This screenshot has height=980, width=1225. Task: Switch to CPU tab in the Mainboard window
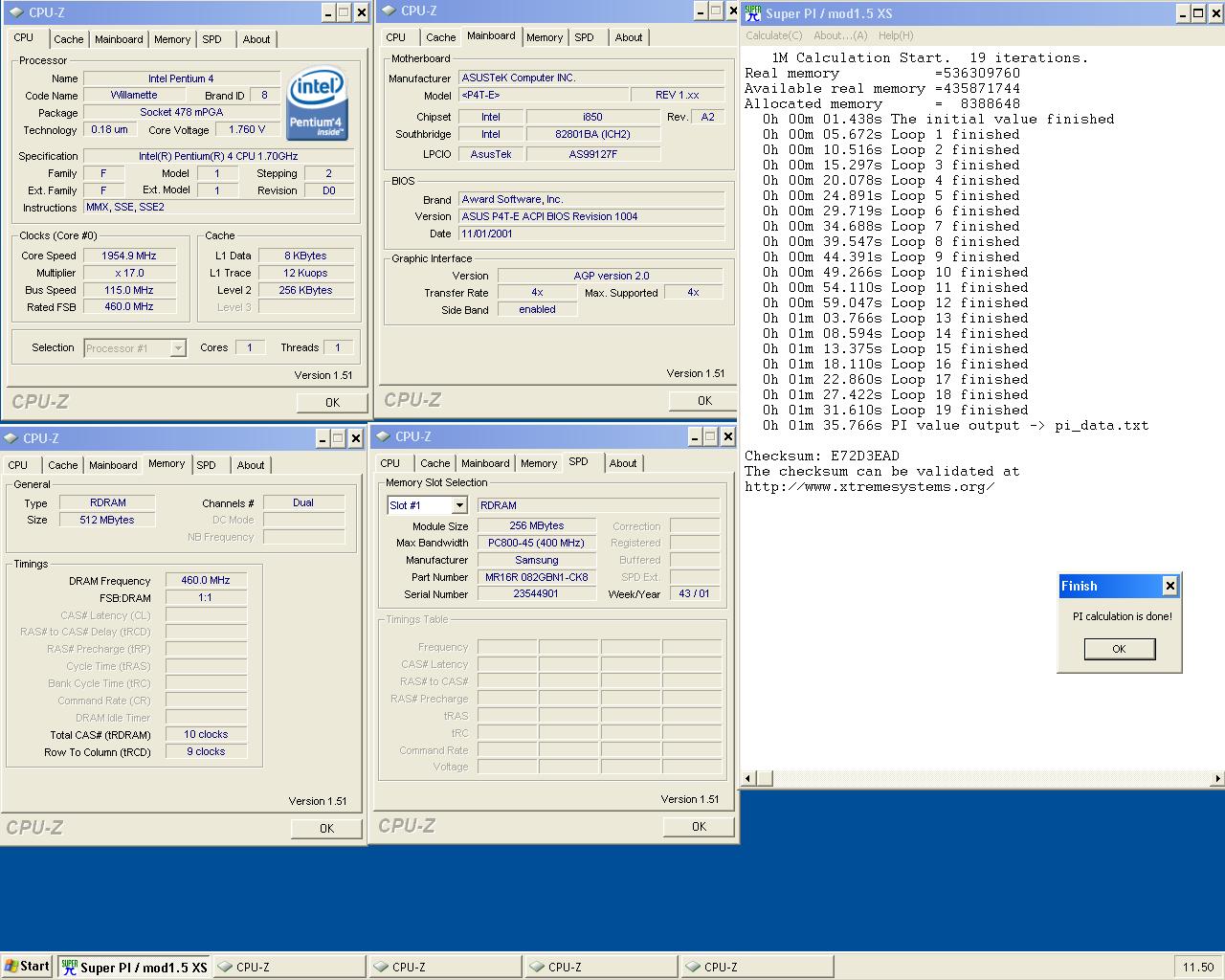(x=396, y=37)
